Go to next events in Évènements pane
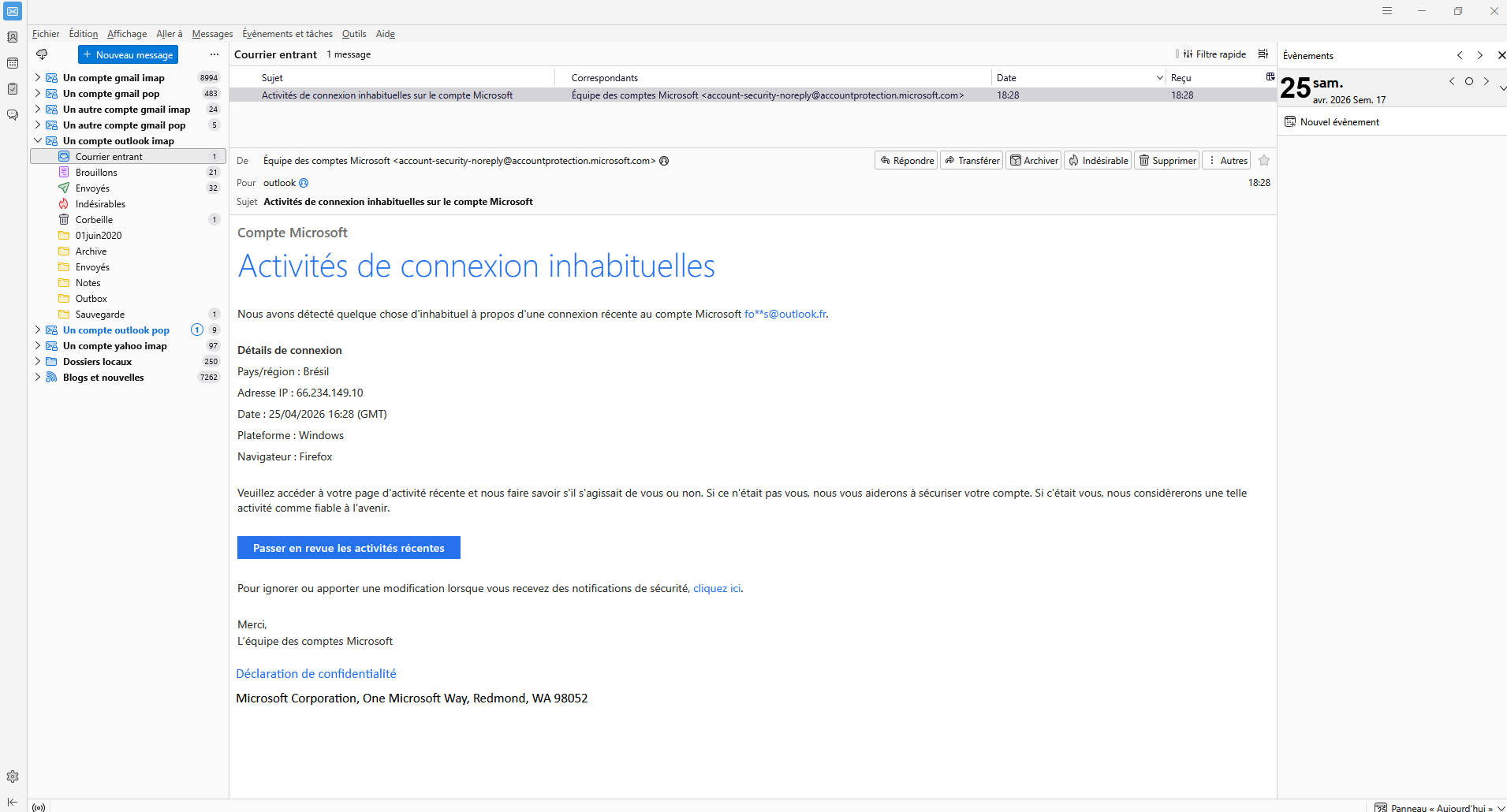The width and height of the screenshot is (1507, 812). (x=1480, y=55)
